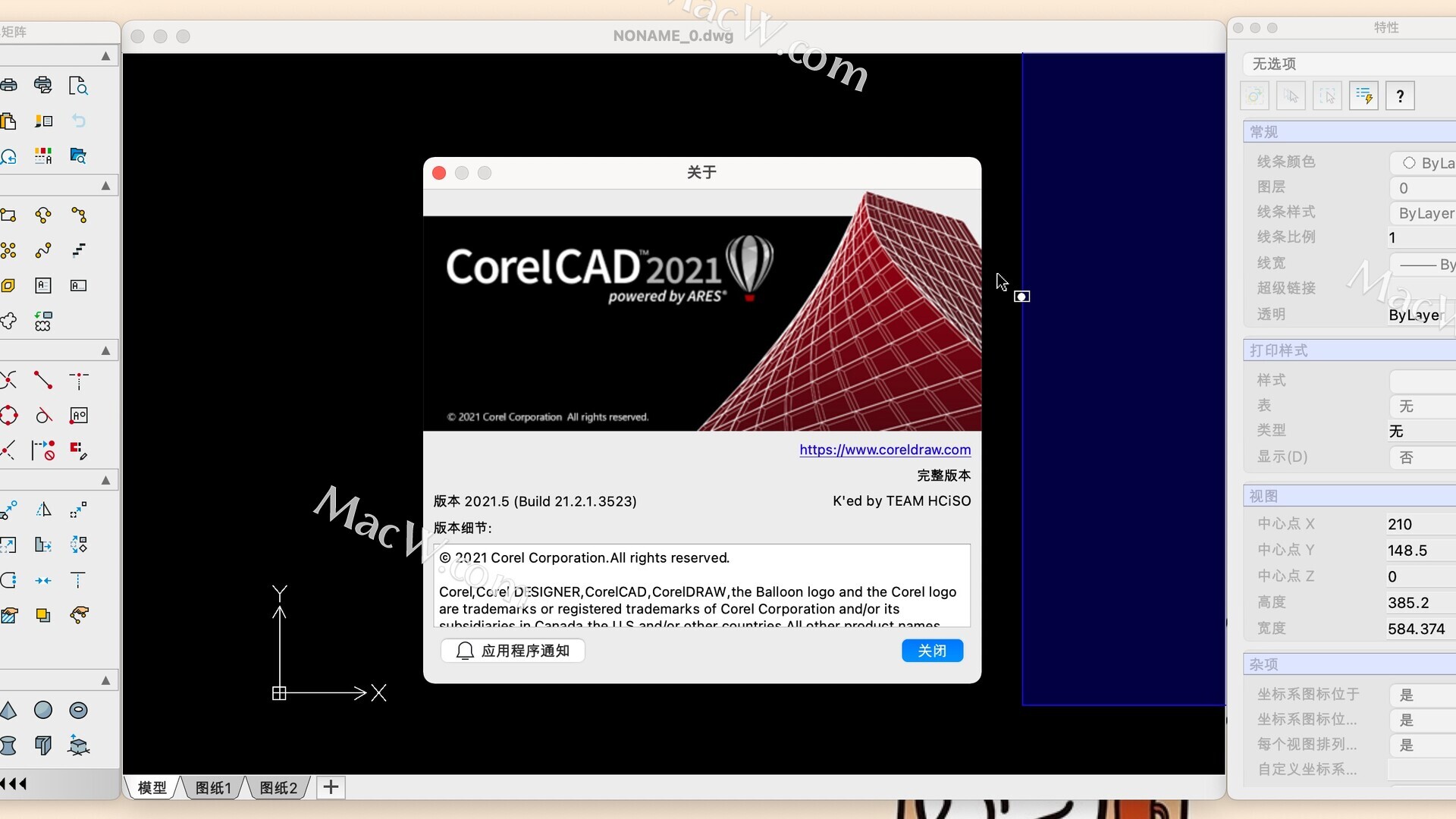Collapse the blue modify tools group triangle
Image resolution: width=1456 pixels, height=819 pixels.
tap(105, 480)
